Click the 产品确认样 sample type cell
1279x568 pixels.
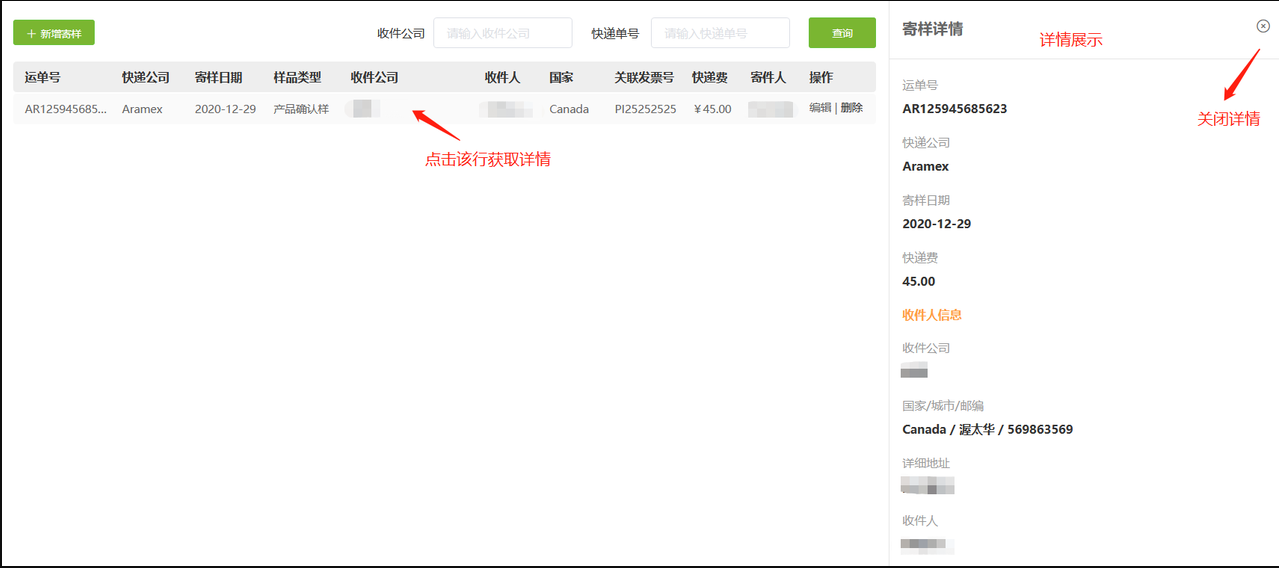coord(301,109)
